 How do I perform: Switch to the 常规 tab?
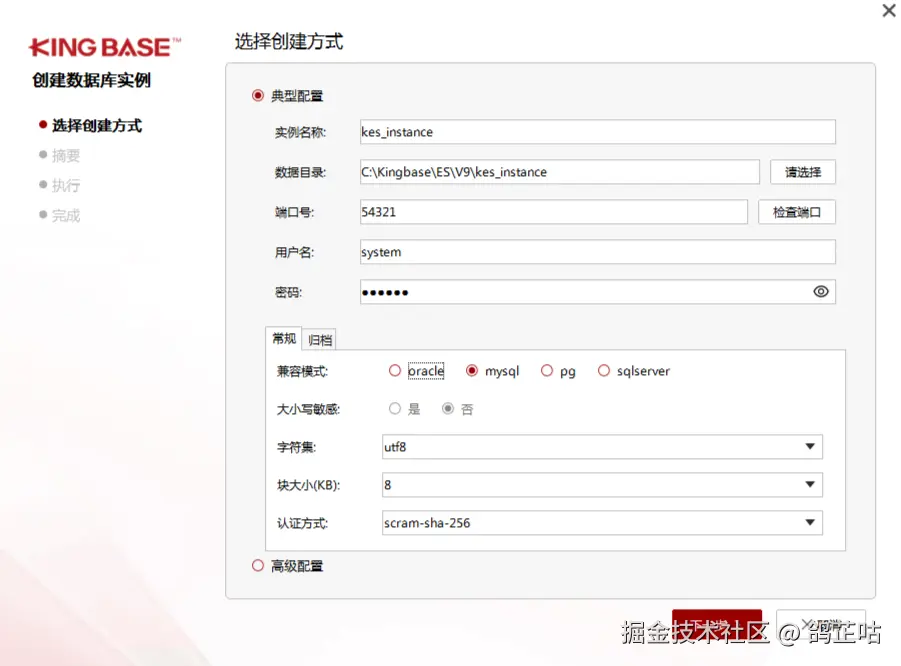[284, 338]
